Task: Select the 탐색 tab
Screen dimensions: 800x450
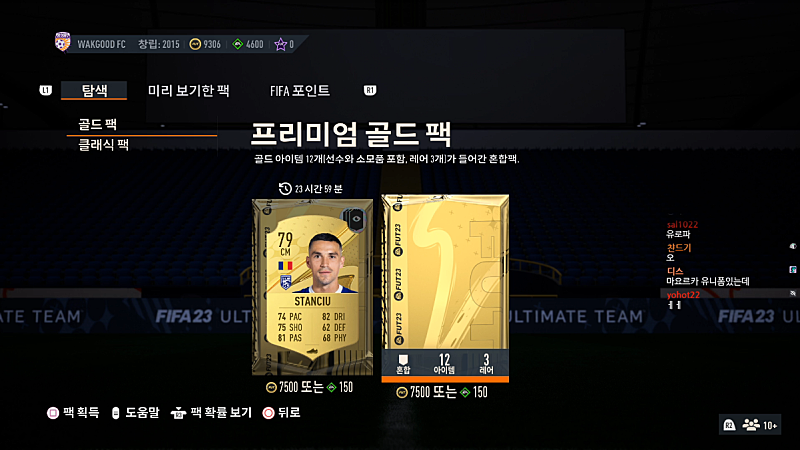Action: [94, 90]
